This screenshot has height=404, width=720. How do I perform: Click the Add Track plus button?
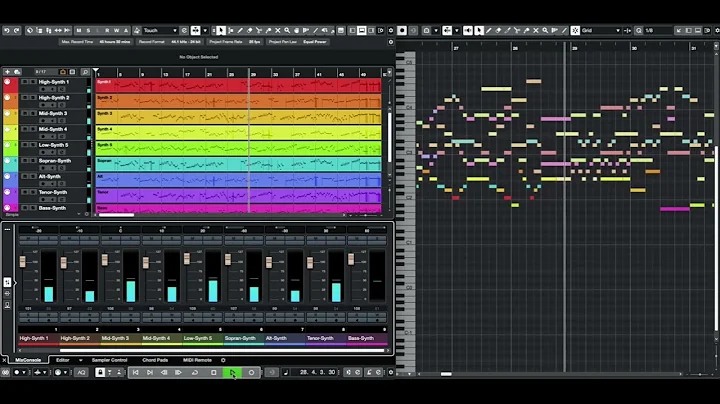(7, 72)
